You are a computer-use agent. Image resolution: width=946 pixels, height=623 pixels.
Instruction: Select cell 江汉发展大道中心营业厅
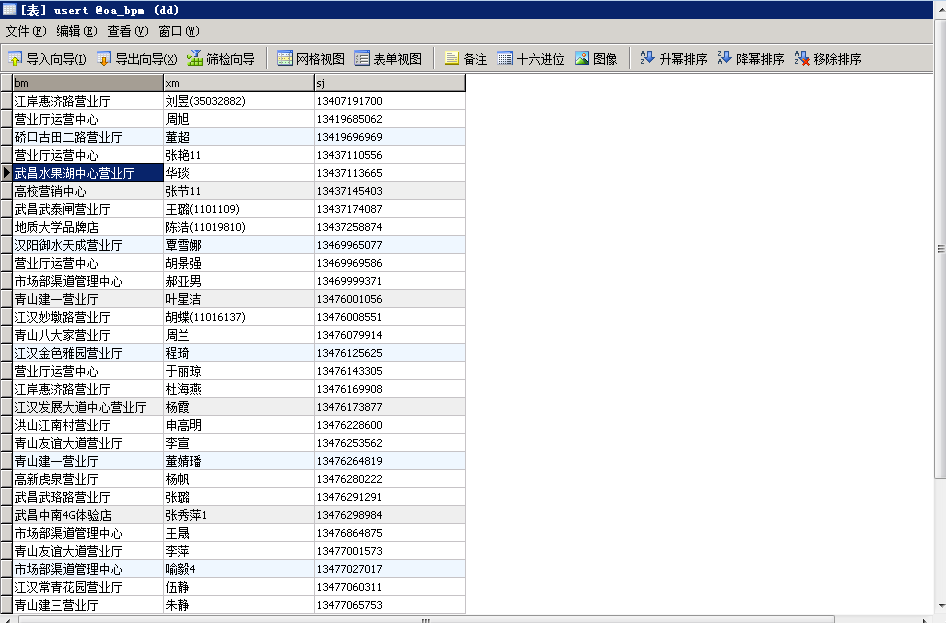pyautogui.click(x=88, y=407)
